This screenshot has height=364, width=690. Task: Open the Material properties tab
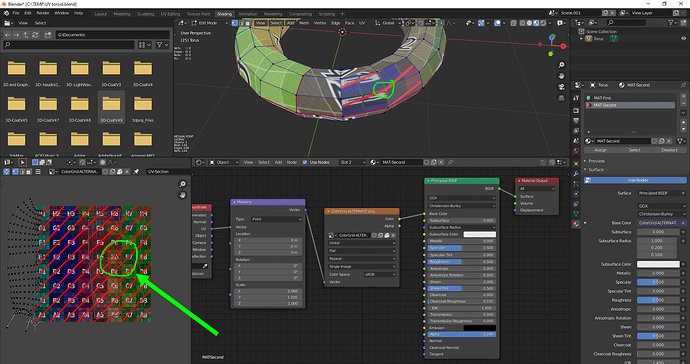click(576, 224)
